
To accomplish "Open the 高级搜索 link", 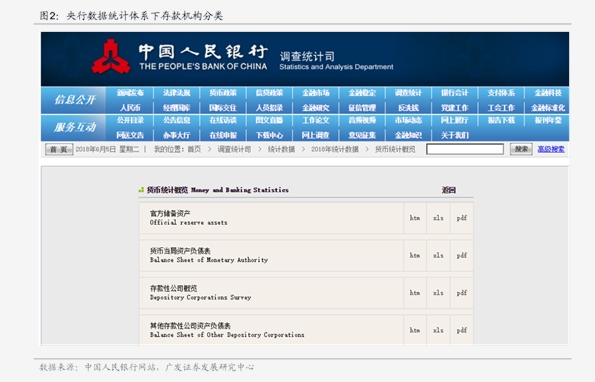I will (551, 149).
